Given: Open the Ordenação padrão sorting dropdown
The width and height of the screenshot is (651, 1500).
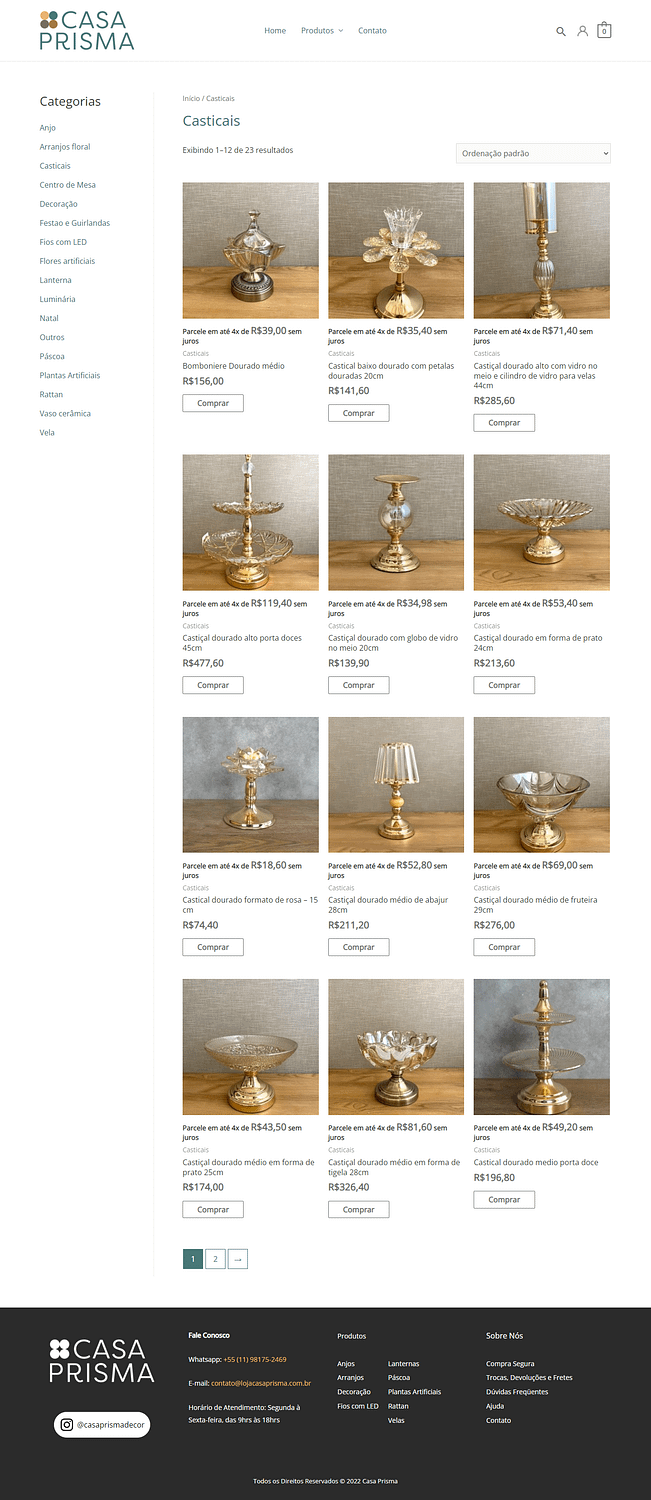Looking at the screenshot, I should pyautogui.click(x=533, y=153).
